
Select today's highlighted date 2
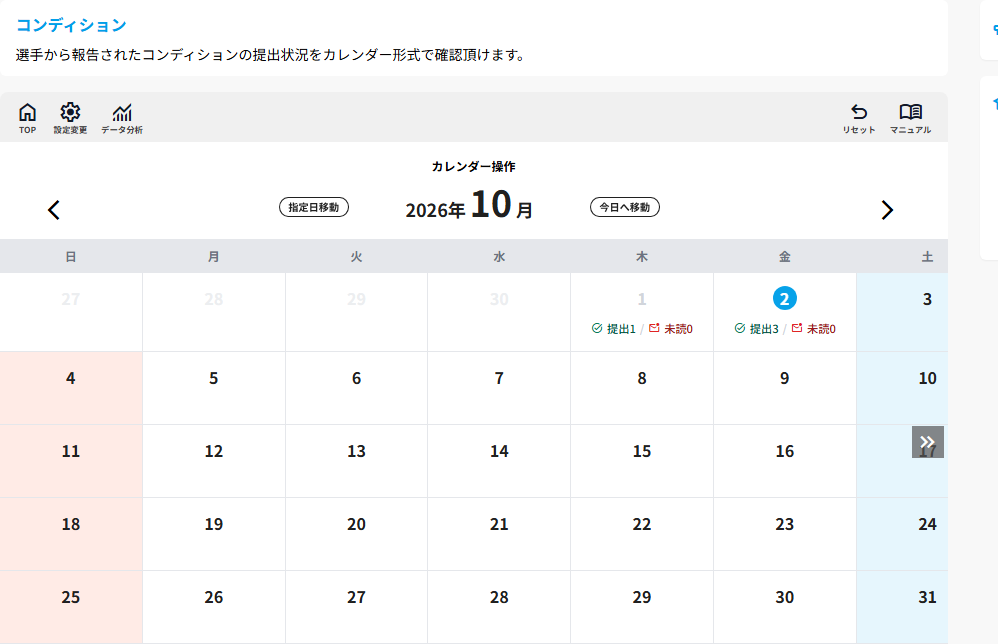pos(785,298)
